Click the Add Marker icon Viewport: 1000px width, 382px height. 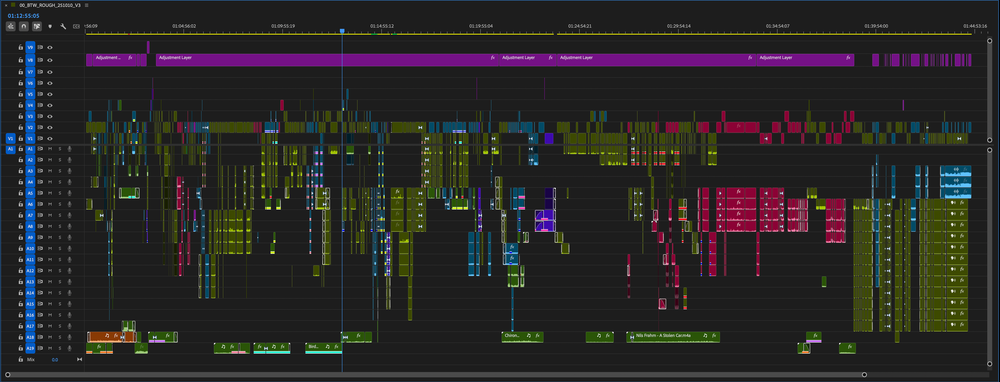(50, 27)
